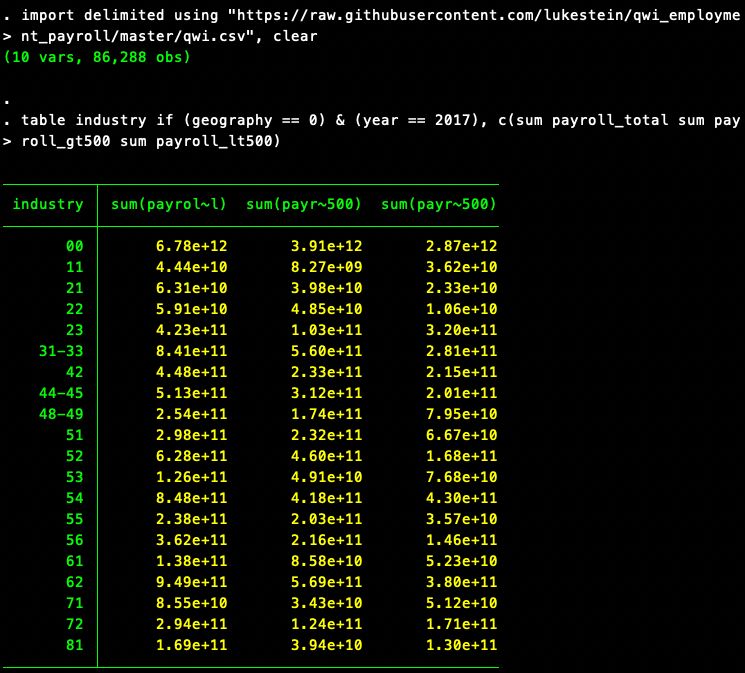Click industry code 81 in the last row

pyautogui.click(x=74, y=645)
